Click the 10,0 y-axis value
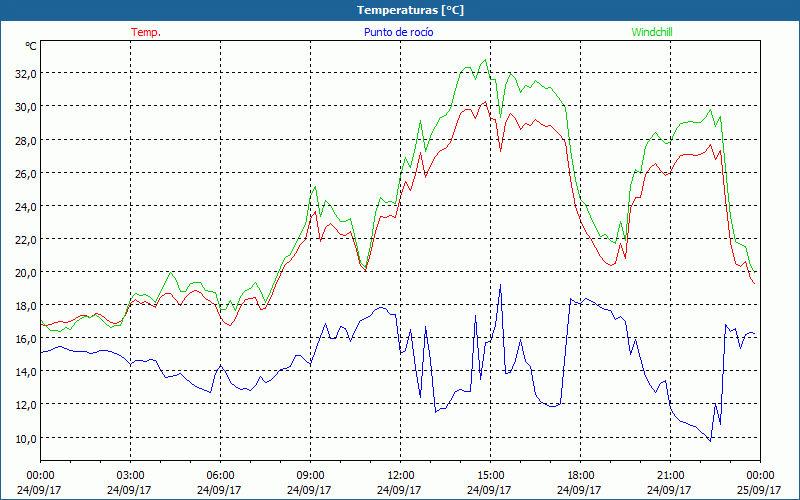 (26, 438)
